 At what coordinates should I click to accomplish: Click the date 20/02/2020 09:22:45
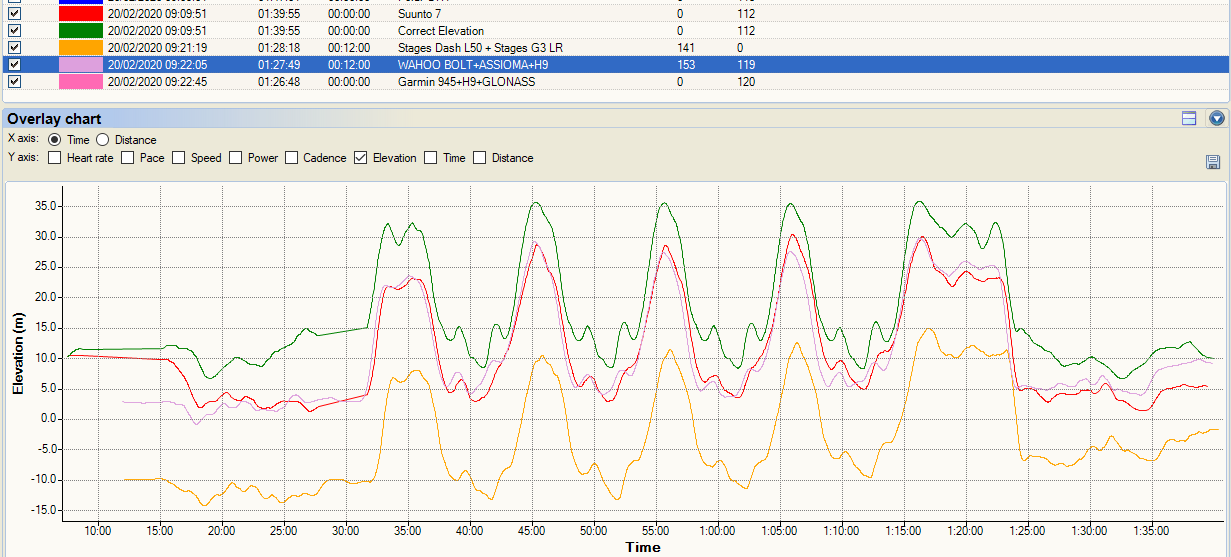(x=157, y=81)
